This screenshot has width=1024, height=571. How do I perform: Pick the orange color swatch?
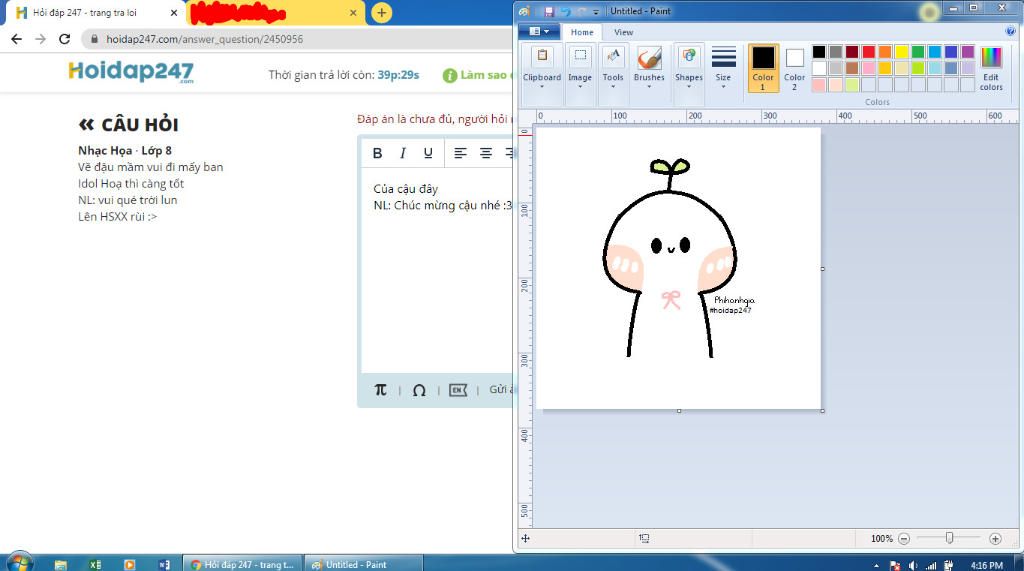pyautogui.click(x=885, y=52)
